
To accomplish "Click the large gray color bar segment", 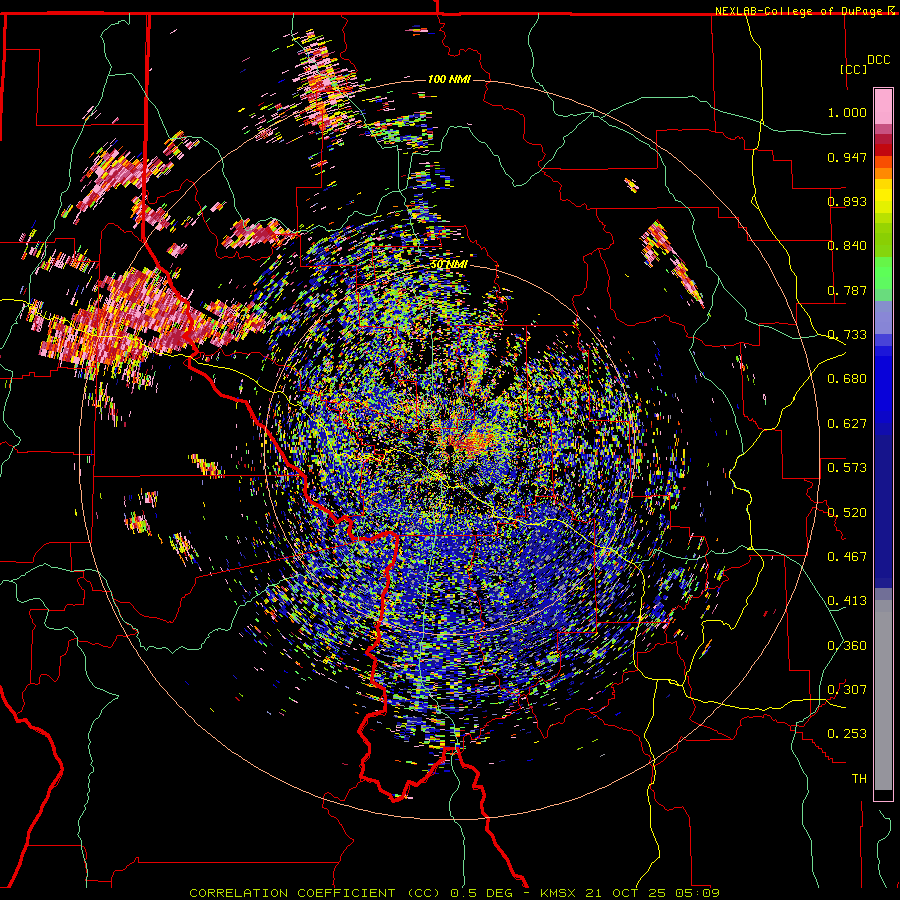I will point(883,695).
